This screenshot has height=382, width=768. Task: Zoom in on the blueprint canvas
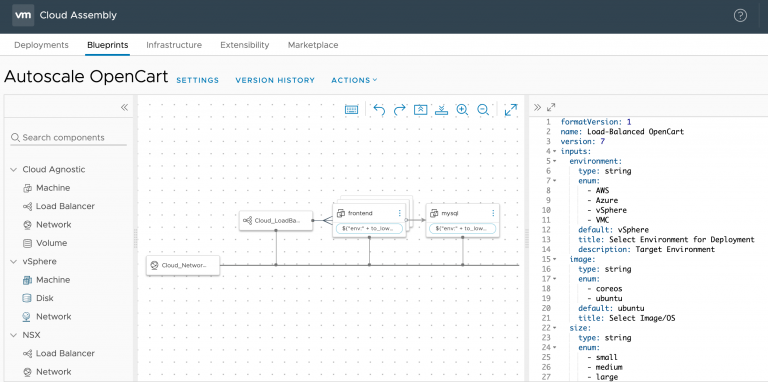pyautogui.click(x=462, y=110)
